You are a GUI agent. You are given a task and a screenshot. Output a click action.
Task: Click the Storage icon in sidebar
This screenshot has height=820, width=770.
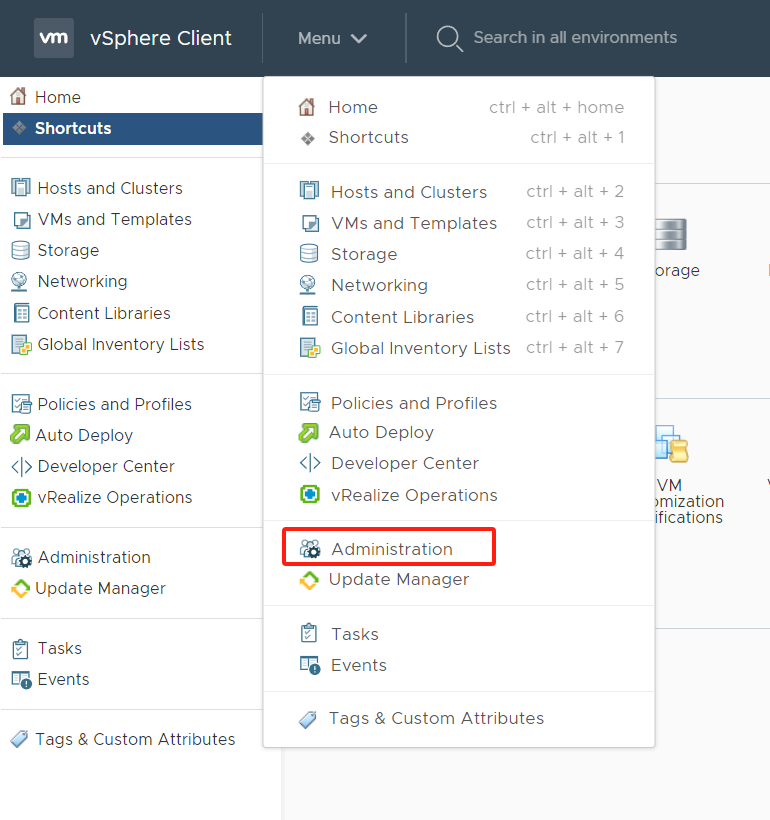coord(20,250)
